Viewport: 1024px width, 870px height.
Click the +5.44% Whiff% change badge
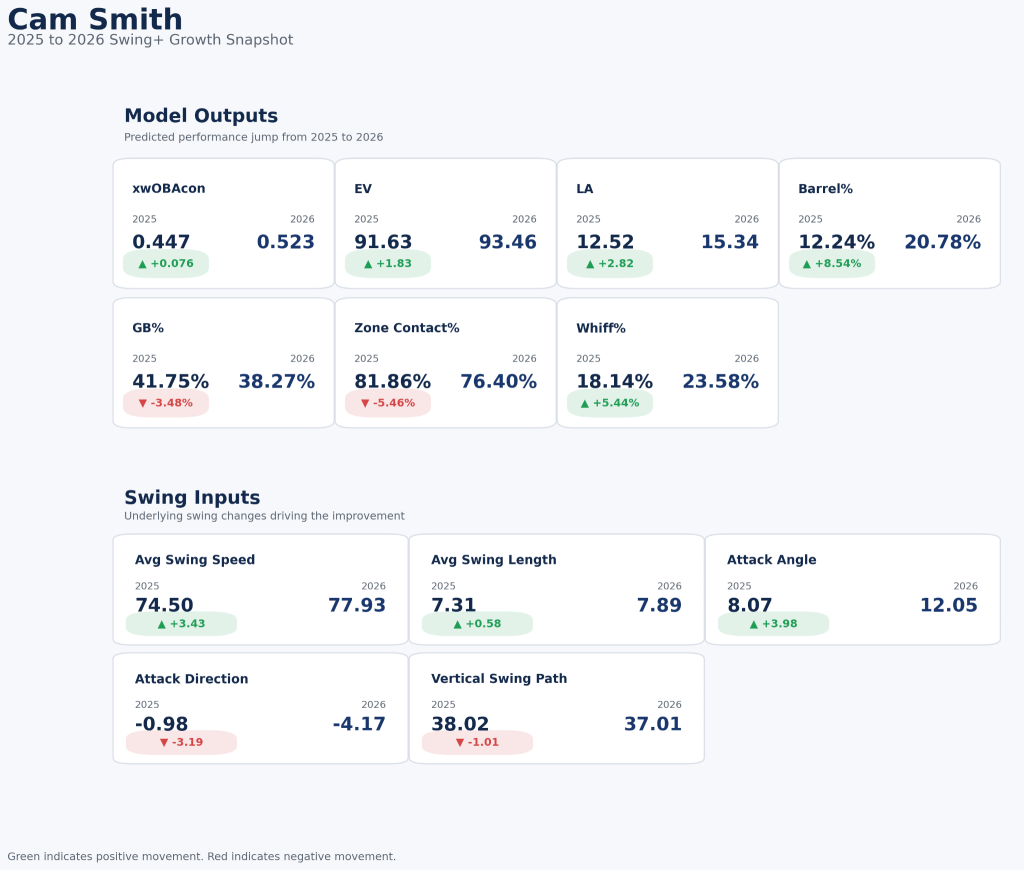point(610,403)
